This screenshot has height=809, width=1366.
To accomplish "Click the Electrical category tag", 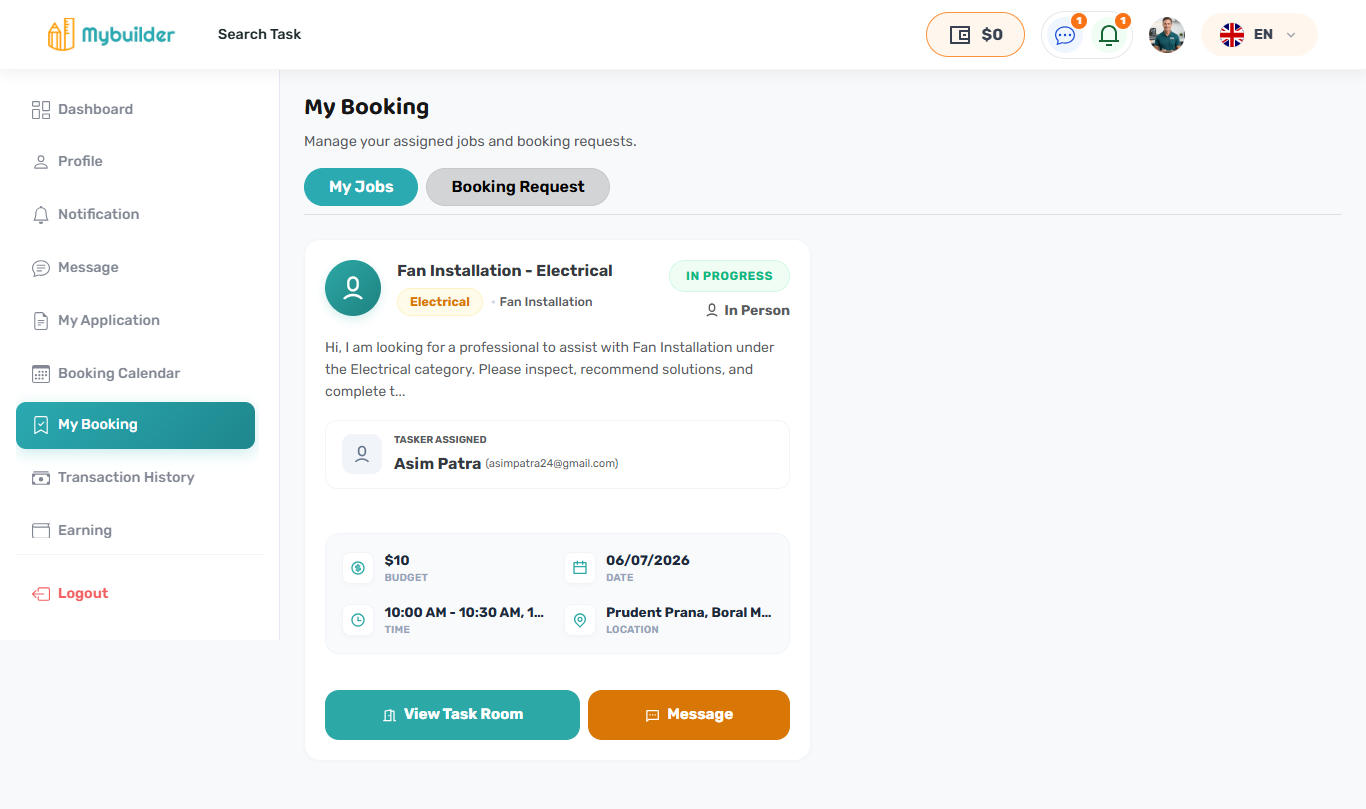I will pyautogui.click(x=440, y=302).
